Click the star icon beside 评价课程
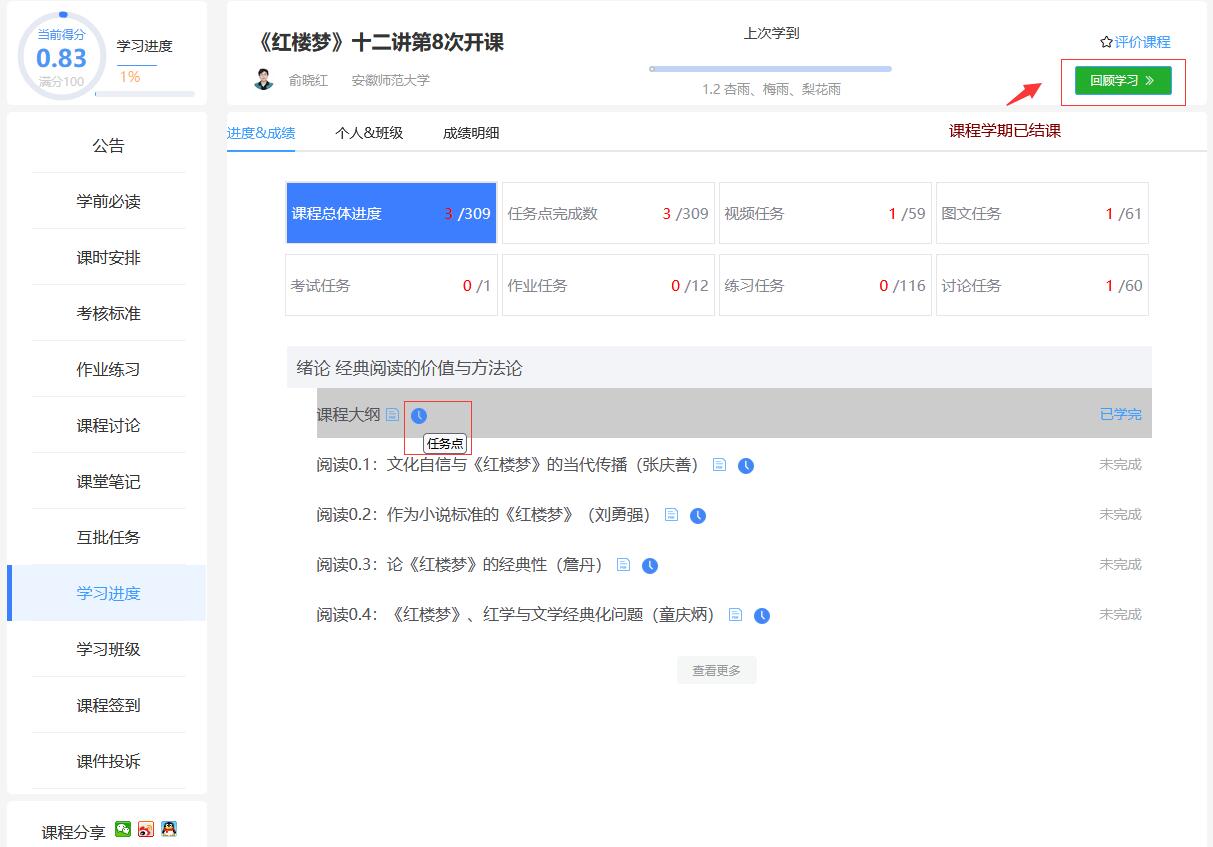The height and width of the screenshot is (847, 1213). [x=1106, y=42]
